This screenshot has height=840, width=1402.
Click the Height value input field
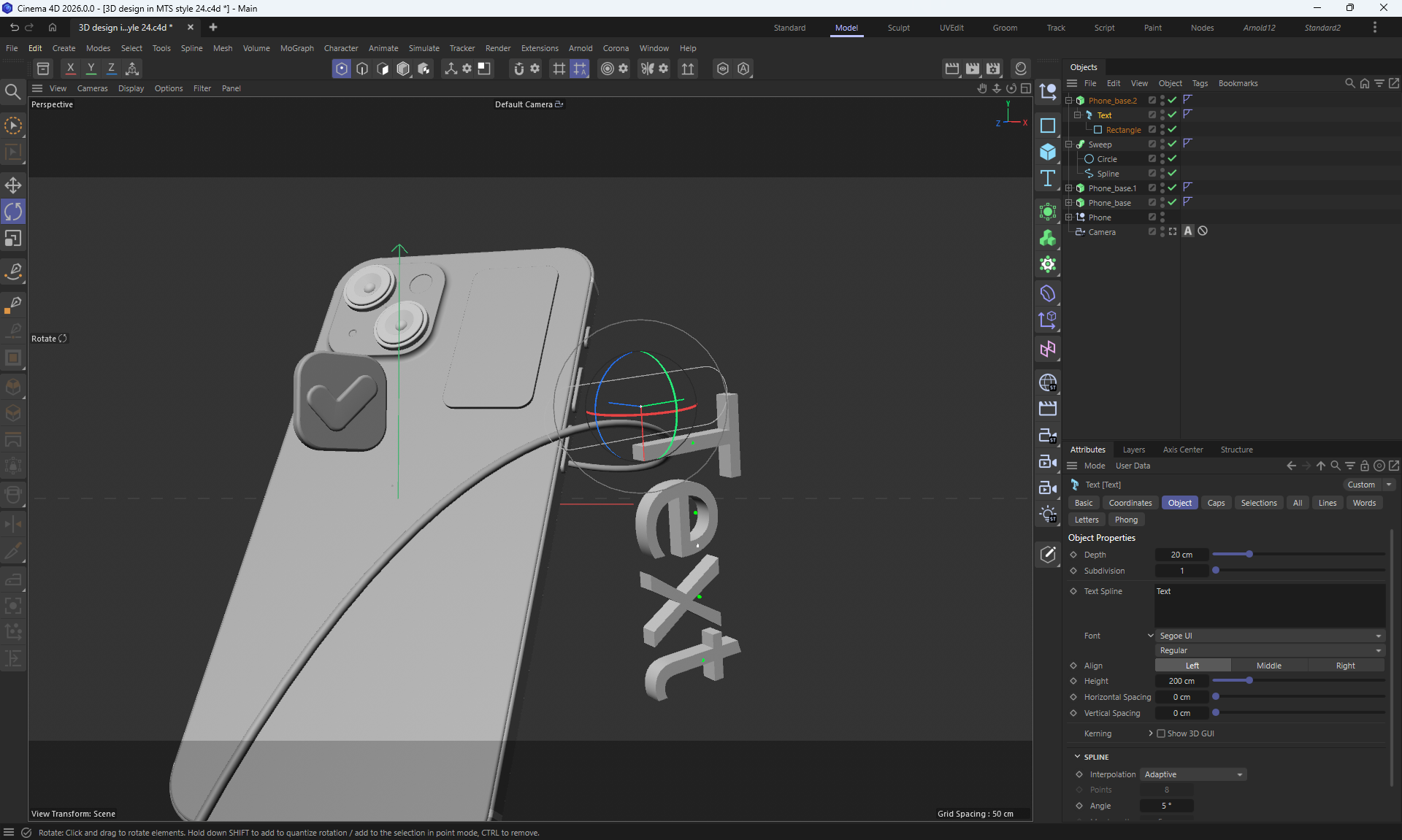(x=1181, y=681)
